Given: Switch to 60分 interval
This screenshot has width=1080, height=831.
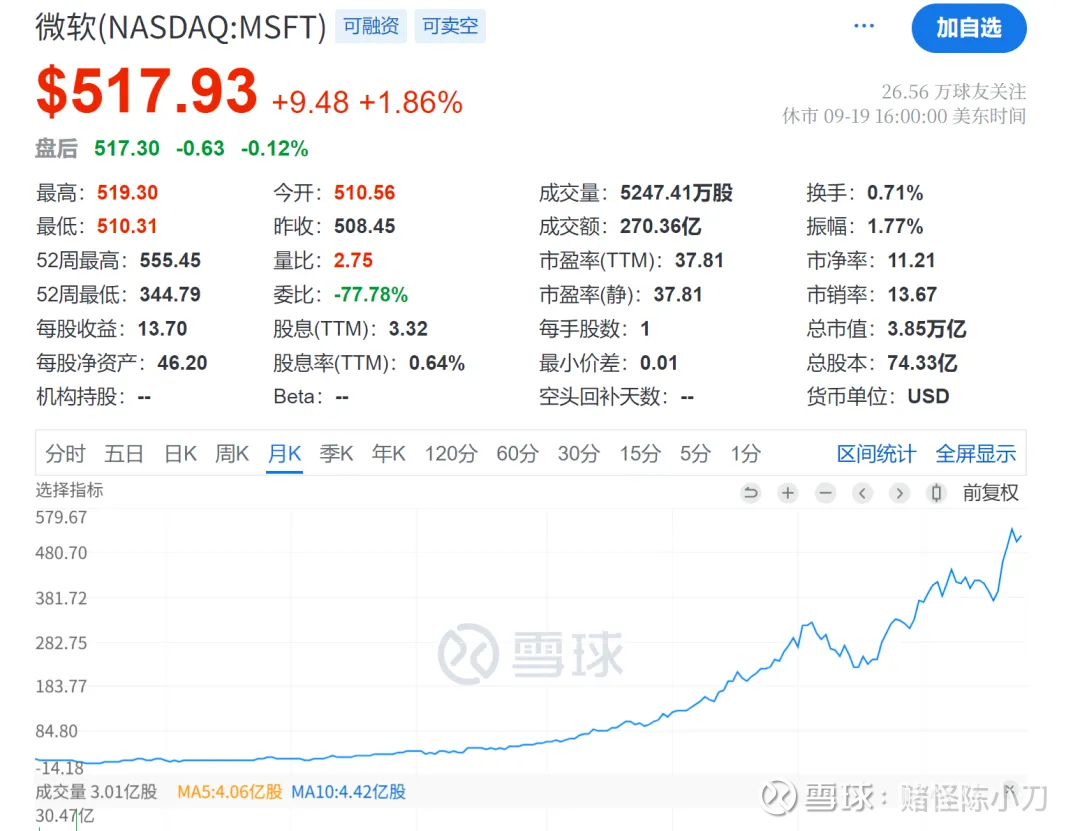Looking at the screenshot, I should coord(517,453).
